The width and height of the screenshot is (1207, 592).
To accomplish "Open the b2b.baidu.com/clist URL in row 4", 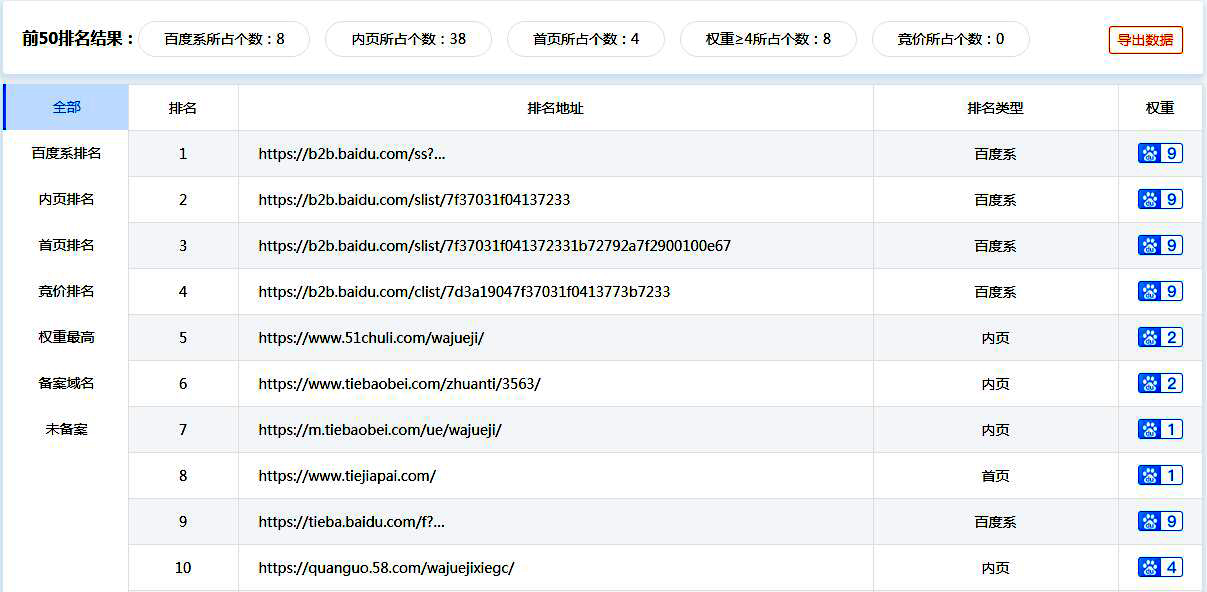I will [x=464, y=292].
